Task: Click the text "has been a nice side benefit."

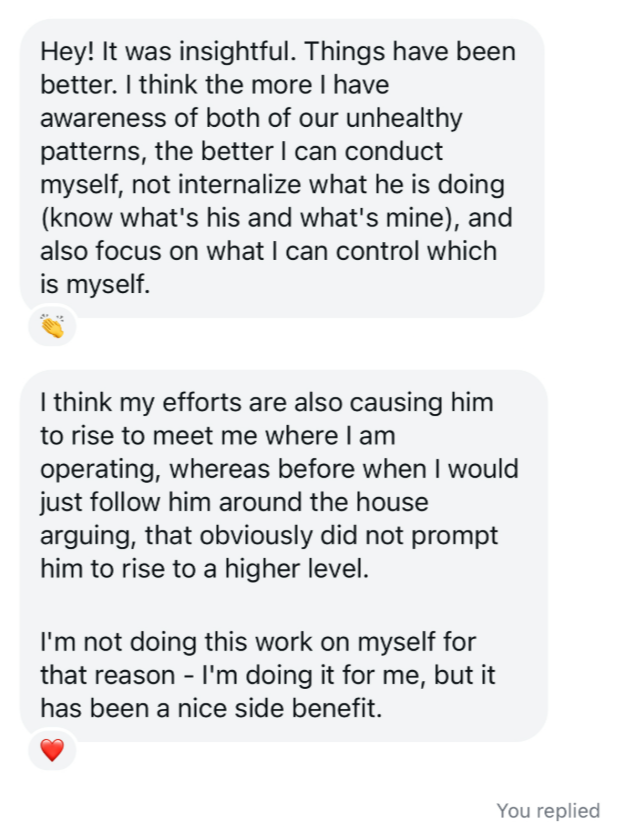Action: pyautogui.click(x=211, y=708)
